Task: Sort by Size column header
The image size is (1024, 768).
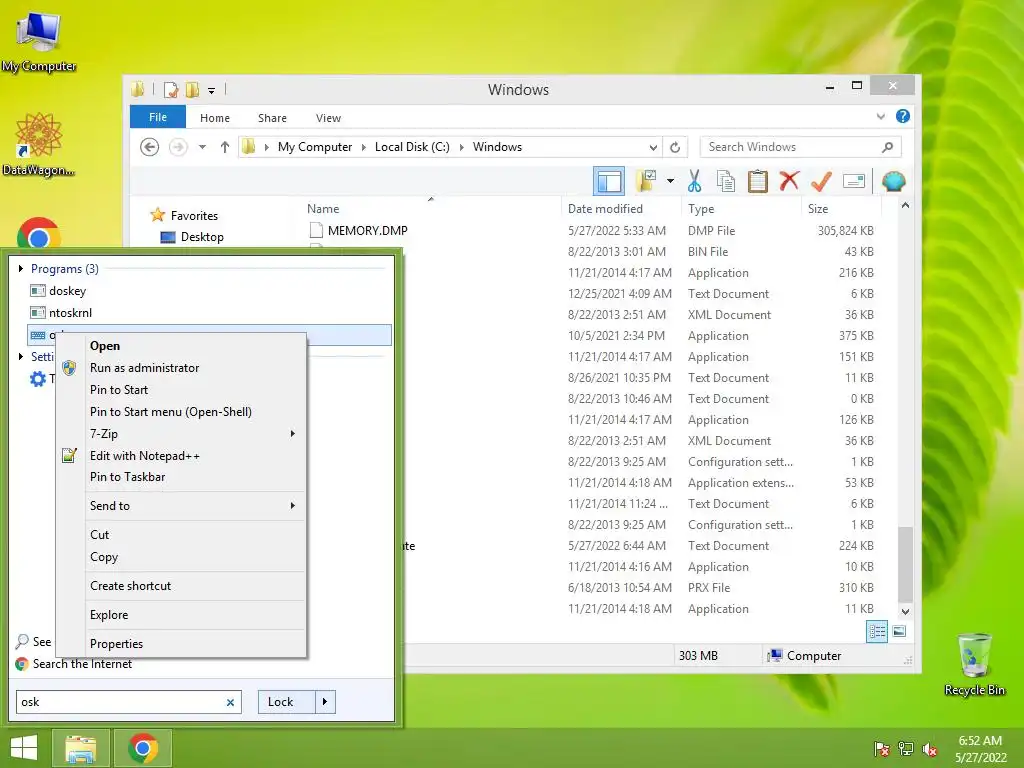Action: point(818,209)
